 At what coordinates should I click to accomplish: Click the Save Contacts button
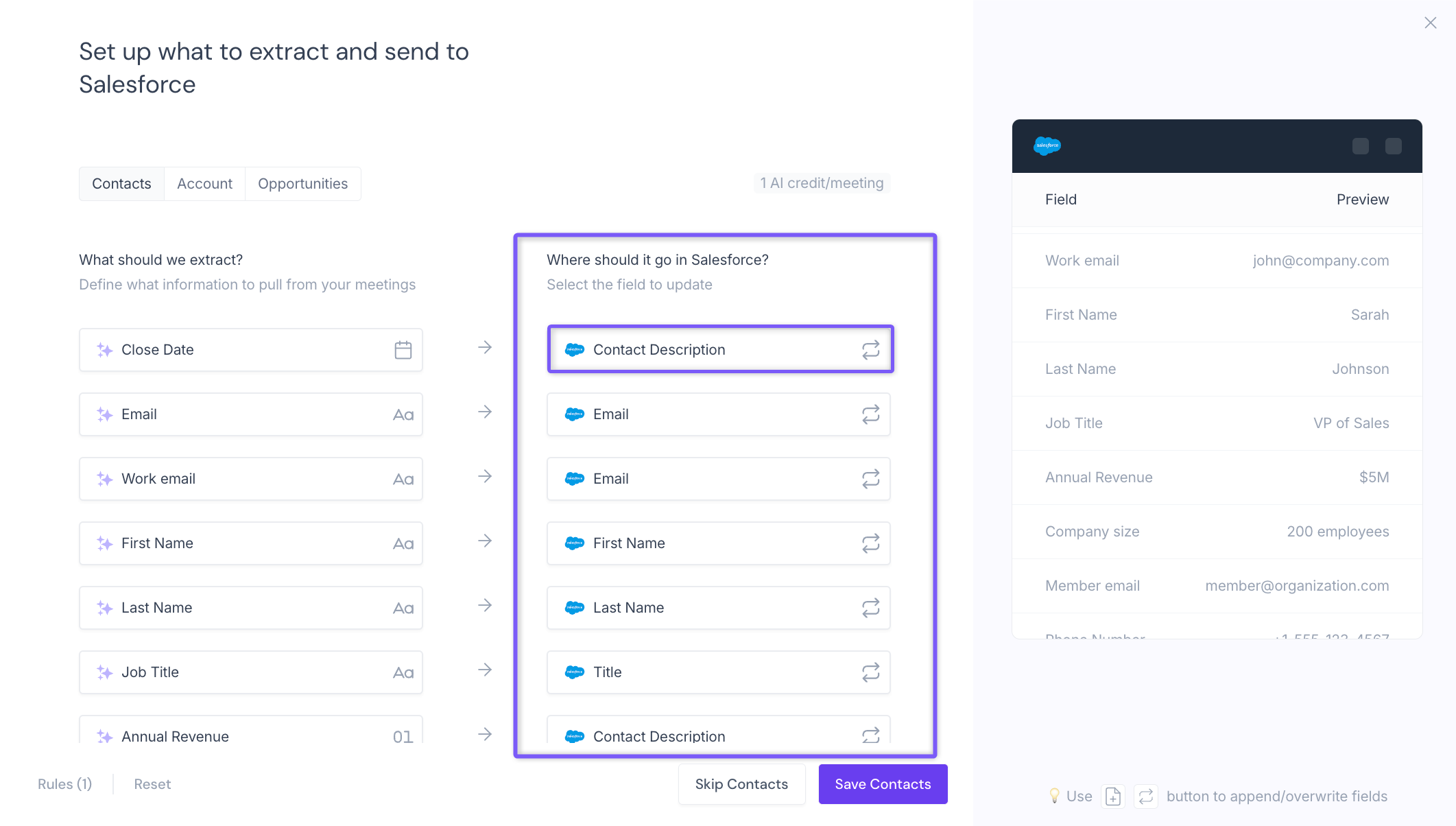(x=883, y=784)
